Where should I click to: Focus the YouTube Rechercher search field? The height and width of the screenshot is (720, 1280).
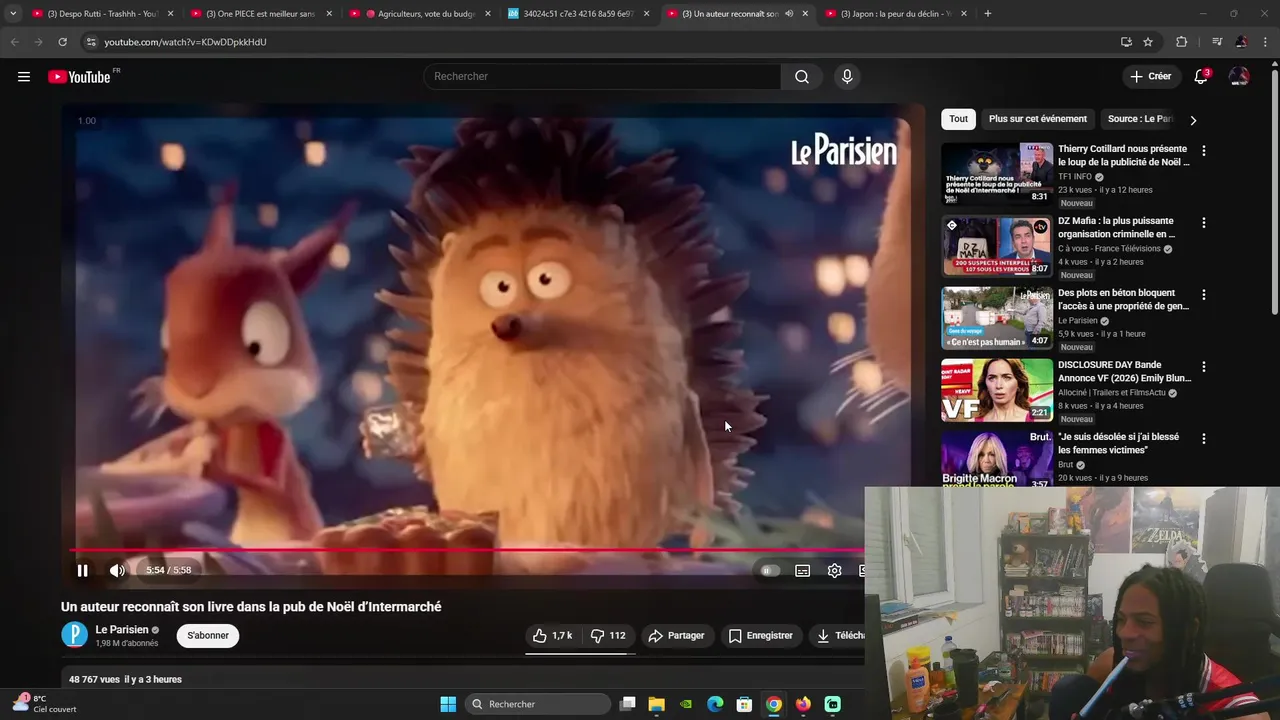(602, 76)
